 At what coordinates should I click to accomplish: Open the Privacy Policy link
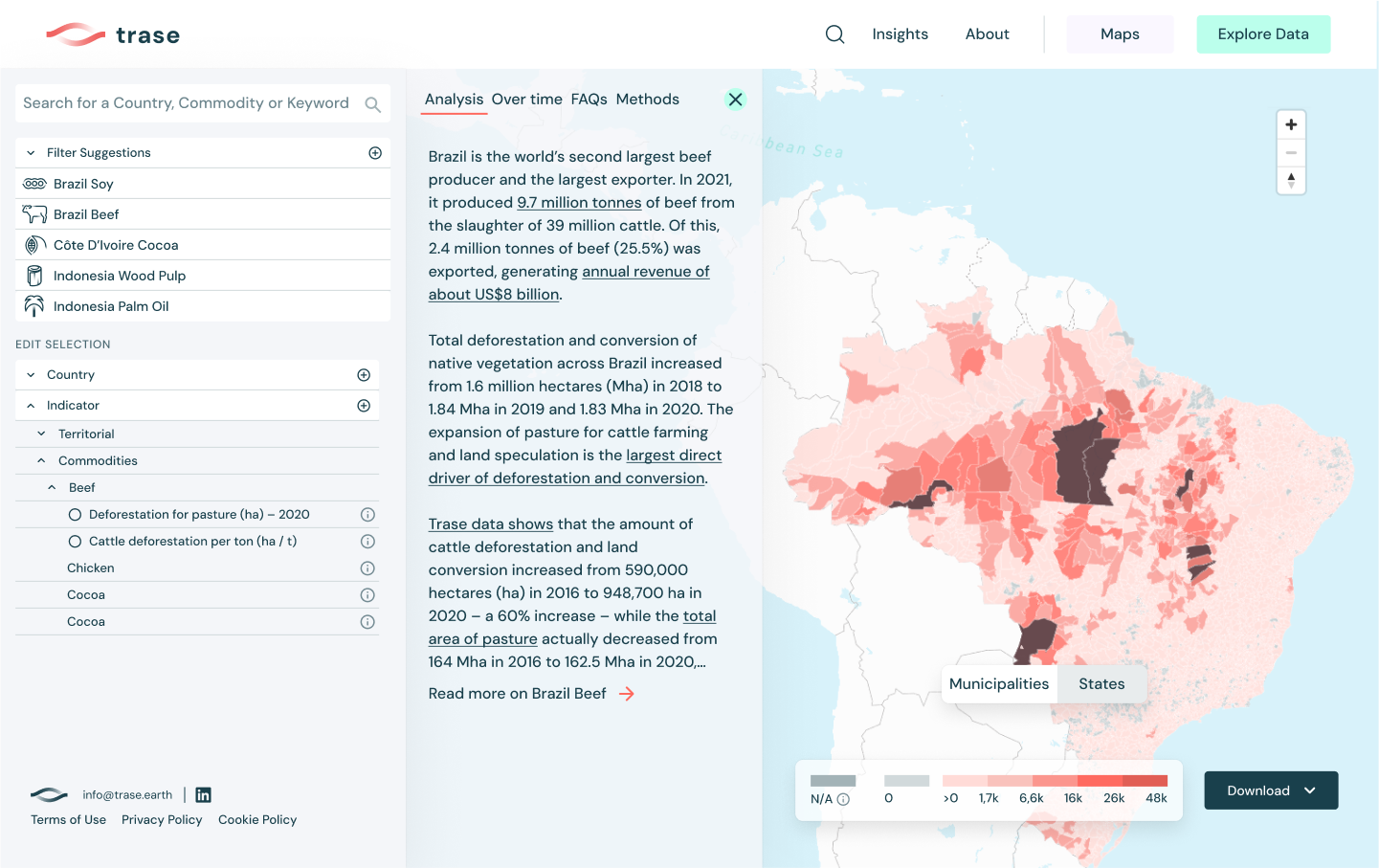tap(162, 820)
